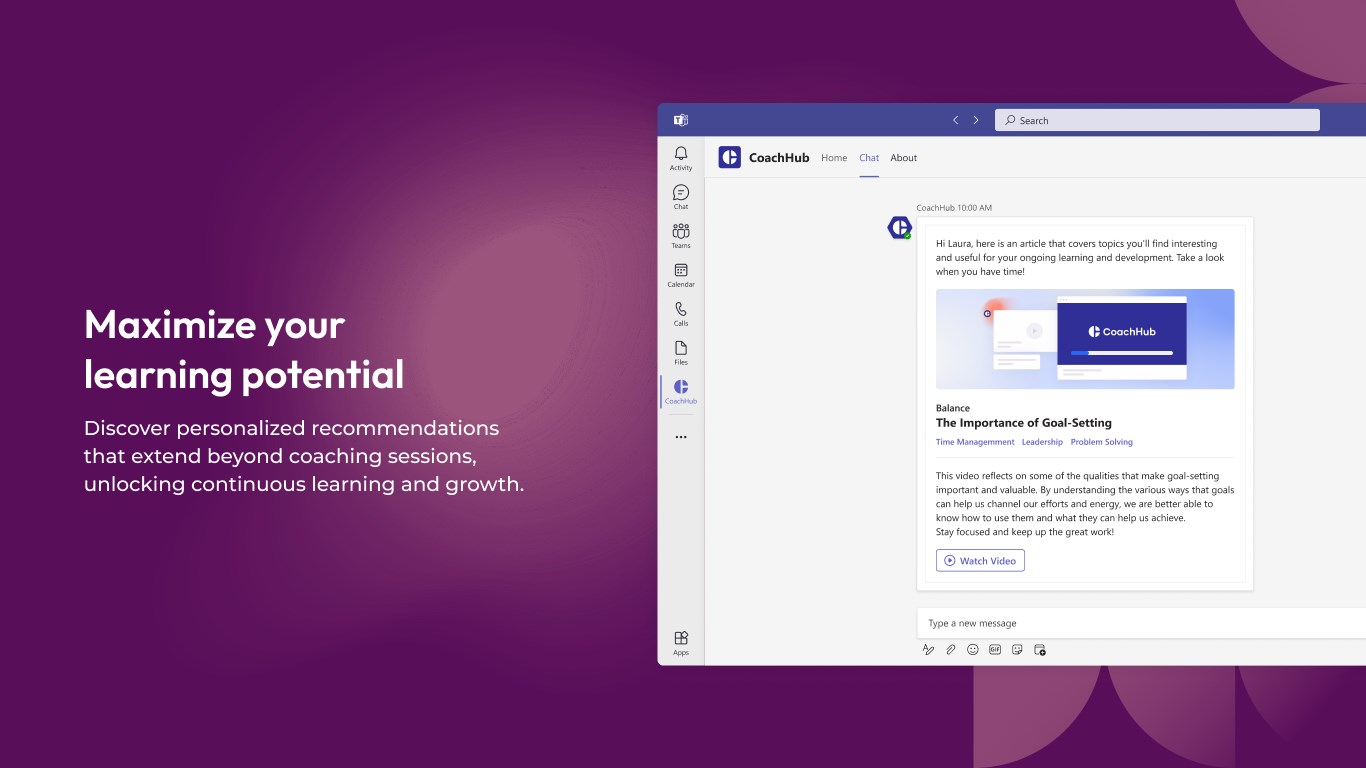Open the text Format icon
Image resolution: width=1366 pixels, height=768 pixels.
coord(928,649)
